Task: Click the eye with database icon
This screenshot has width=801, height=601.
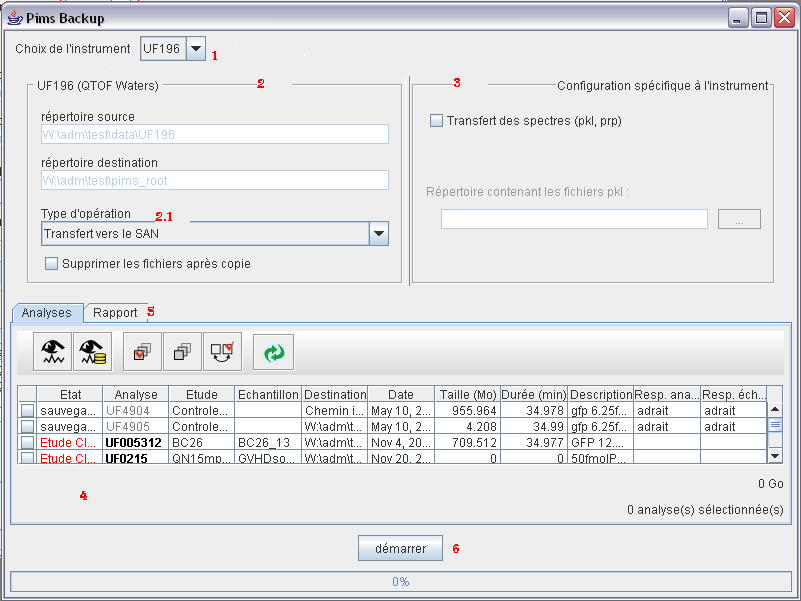Action: [x=92, y=353]
